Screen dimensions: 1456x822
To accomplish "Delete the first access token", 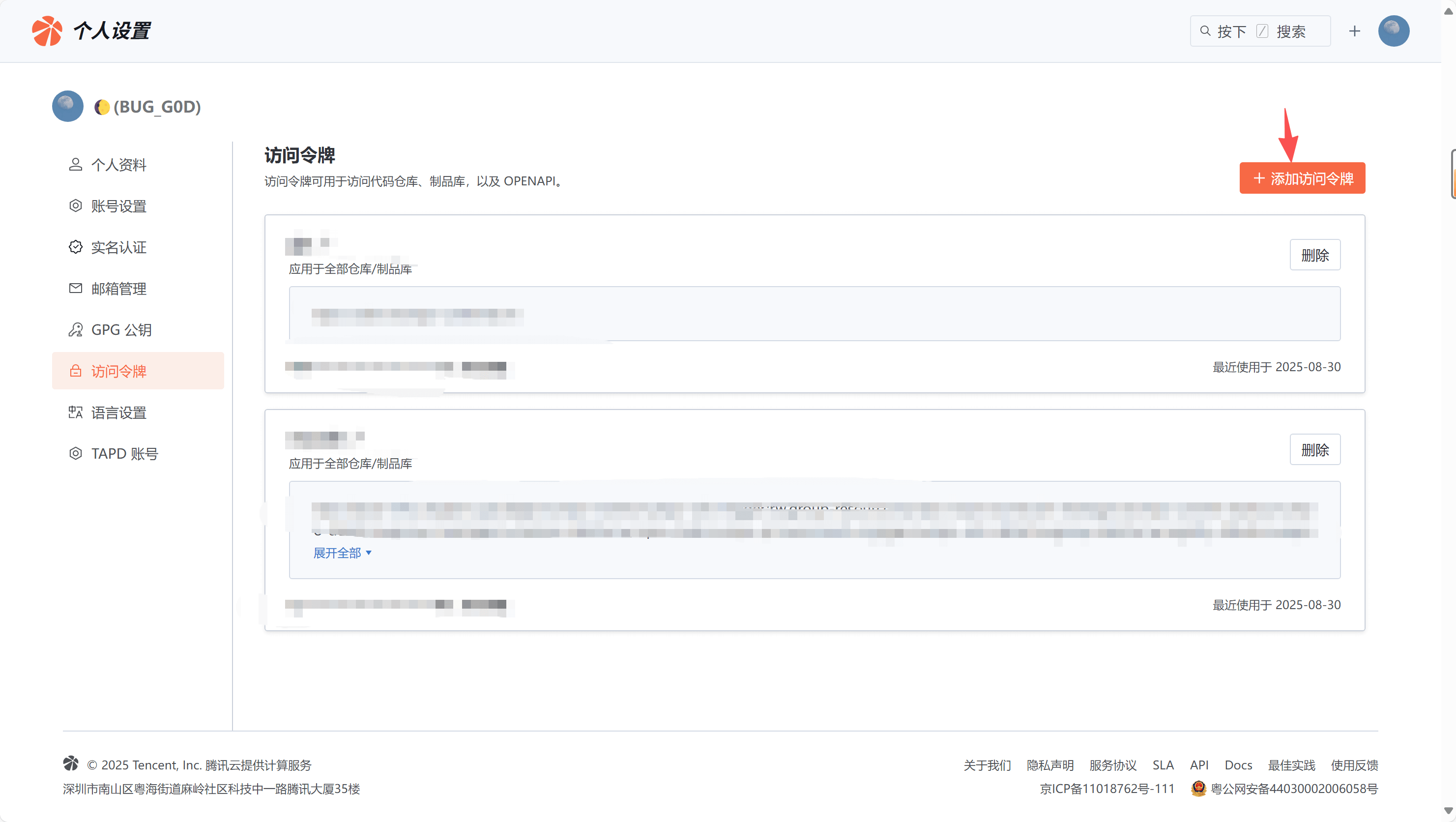I will point(1314,255).
